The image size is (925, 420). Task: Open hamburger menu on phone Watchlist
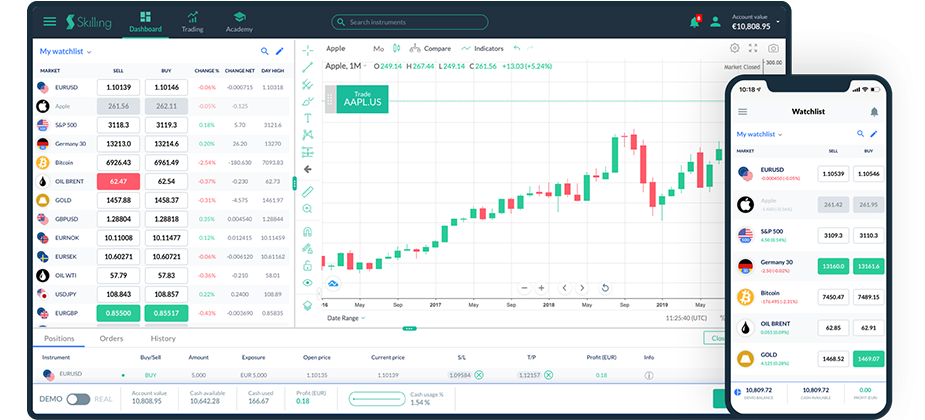point(743,111)
